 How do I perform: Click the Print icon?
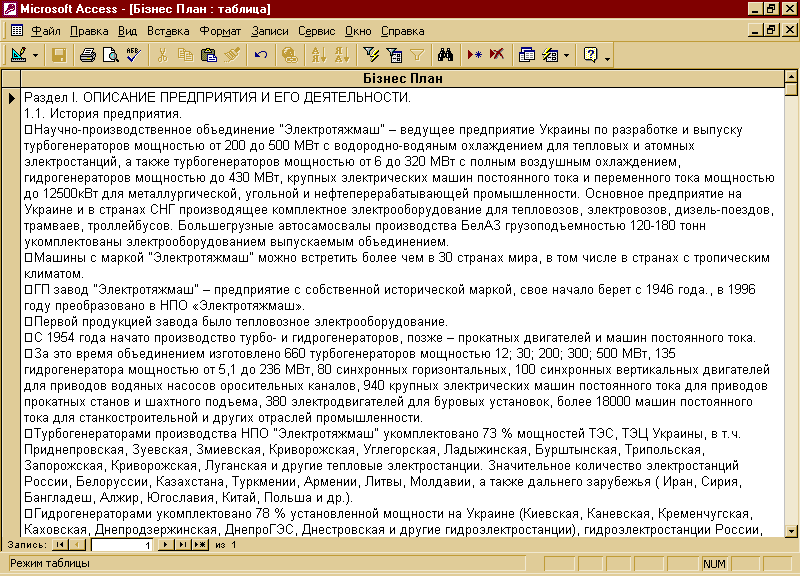[87, 55]
